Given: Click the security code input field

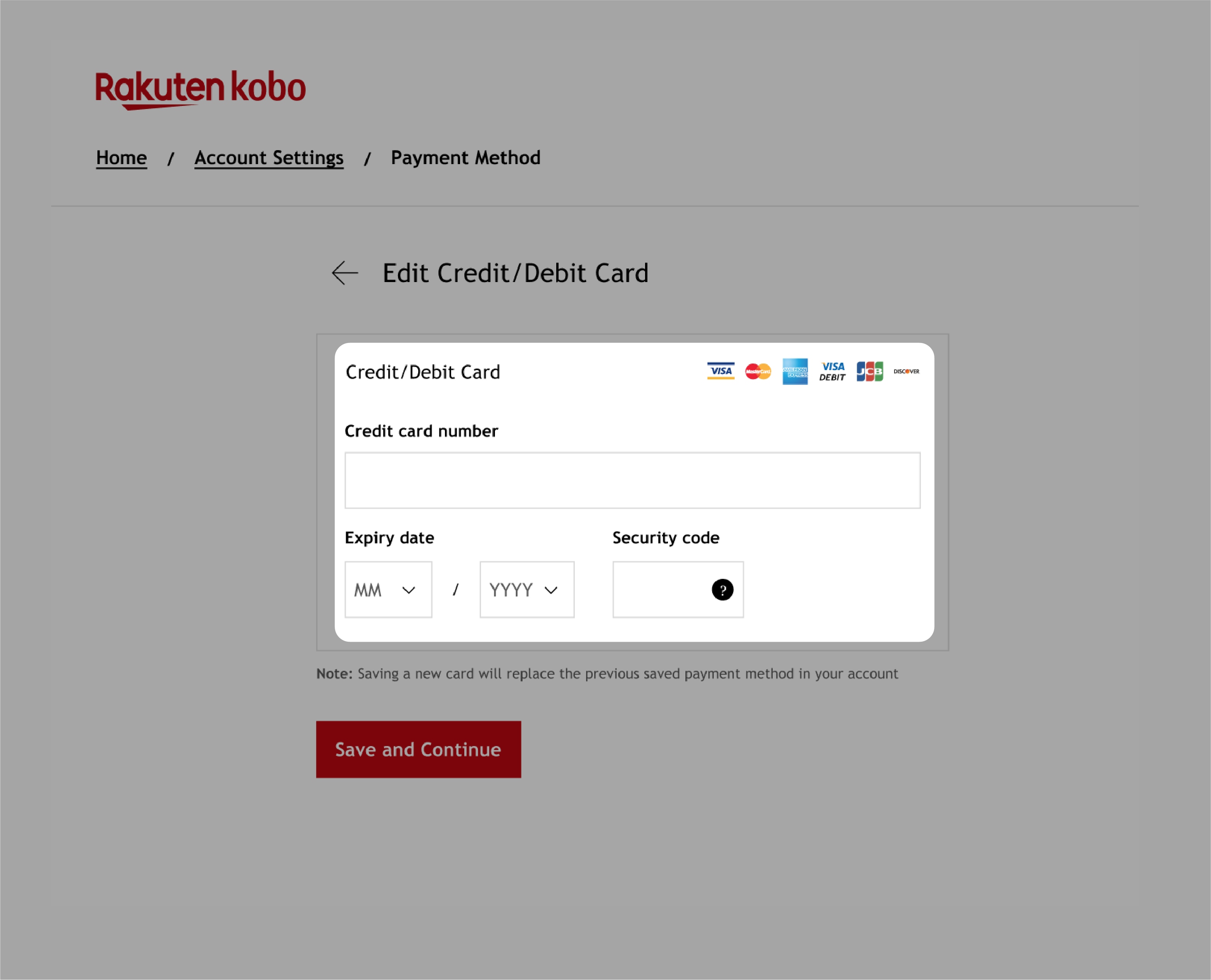Looking at the screenshot, I should click(677, 589).
